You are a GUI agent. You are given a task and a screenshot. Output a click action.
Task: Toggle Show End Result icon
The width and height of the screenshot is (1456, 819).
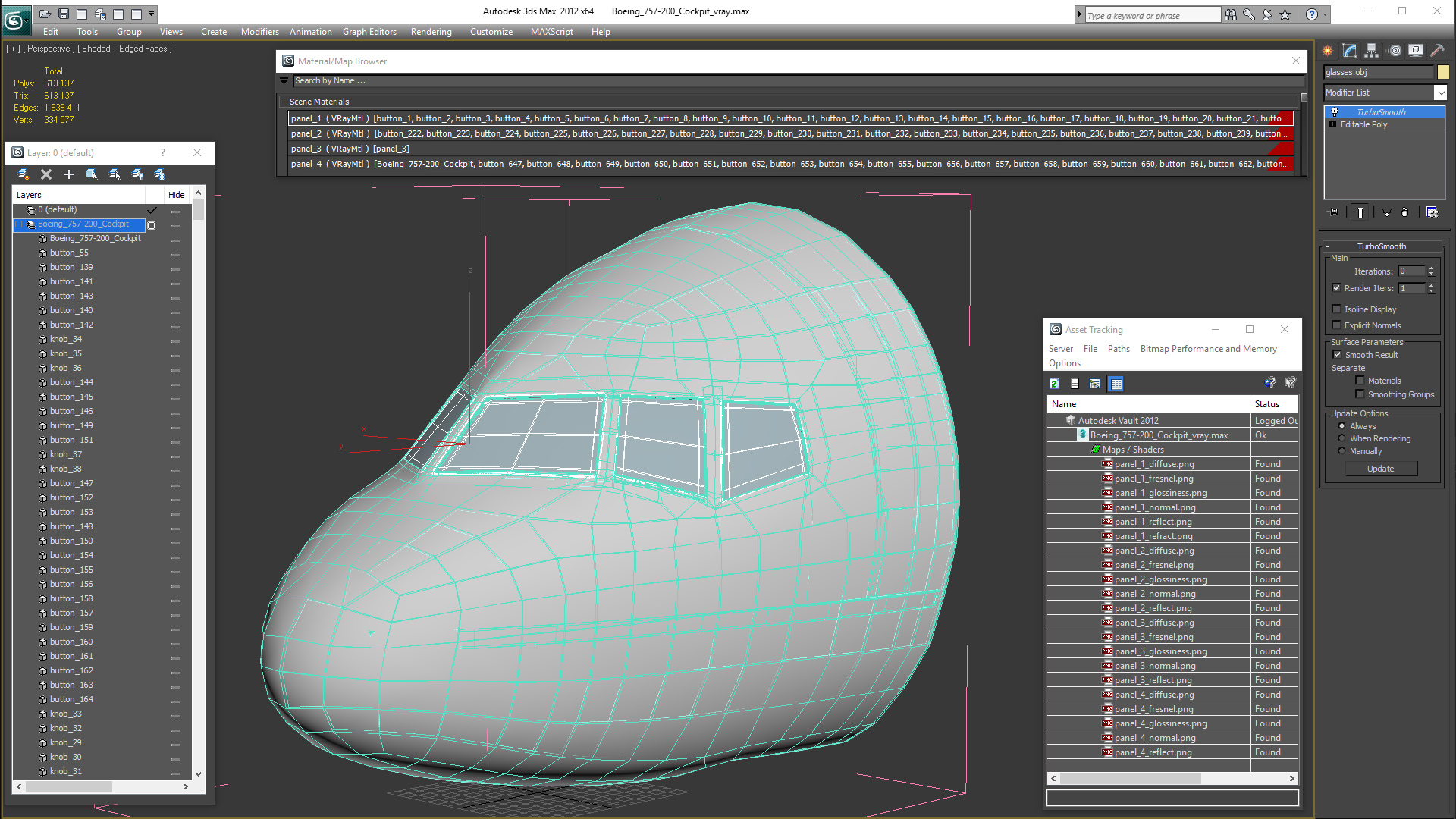(1360, 212)
